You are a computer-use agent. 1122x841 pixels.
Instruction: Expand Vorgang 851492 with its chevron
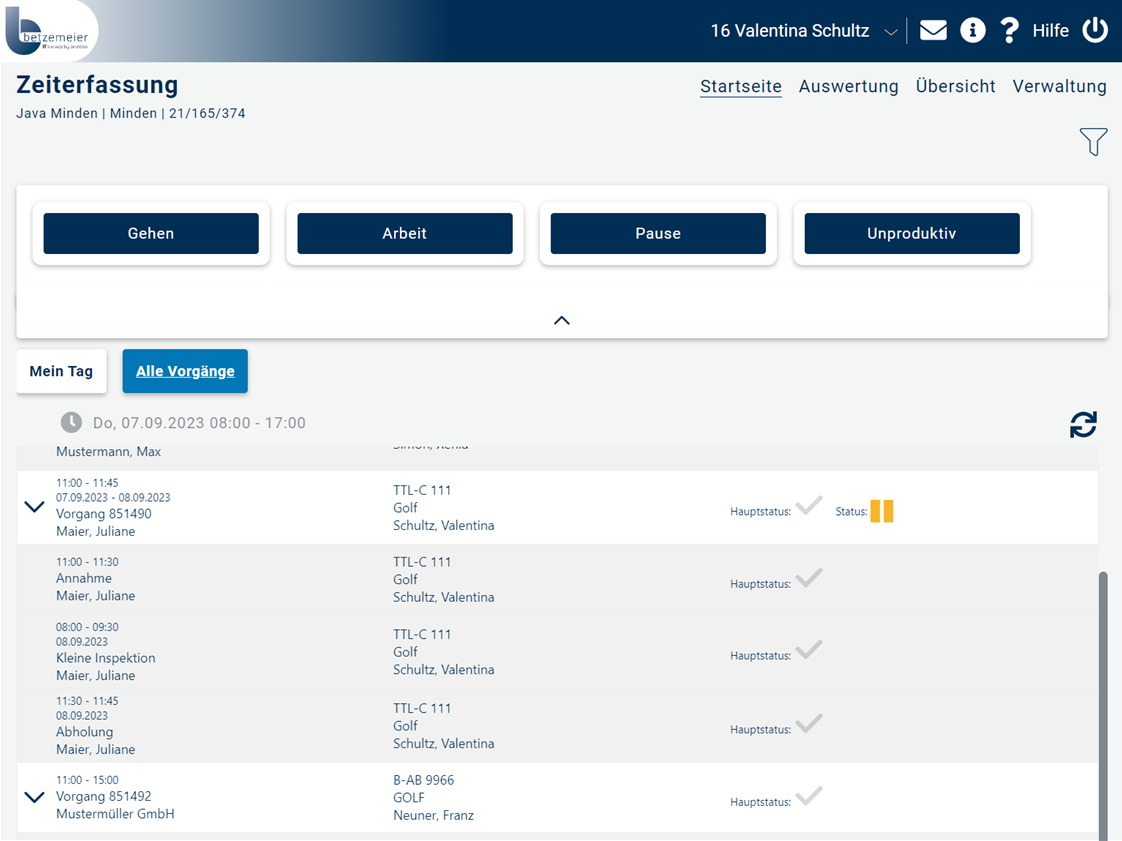tap(34, 797)
